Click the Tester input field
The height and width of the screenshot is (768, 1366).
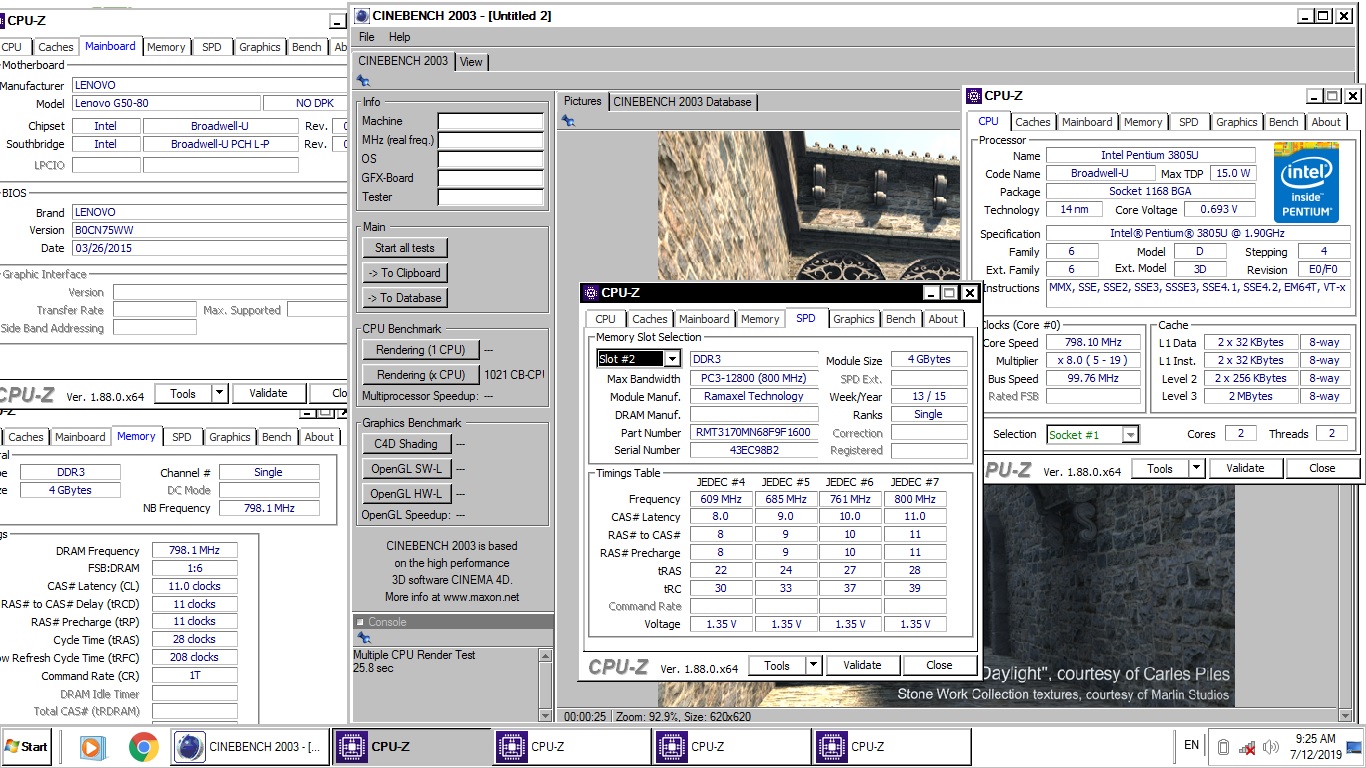click(x=491, y=197)
